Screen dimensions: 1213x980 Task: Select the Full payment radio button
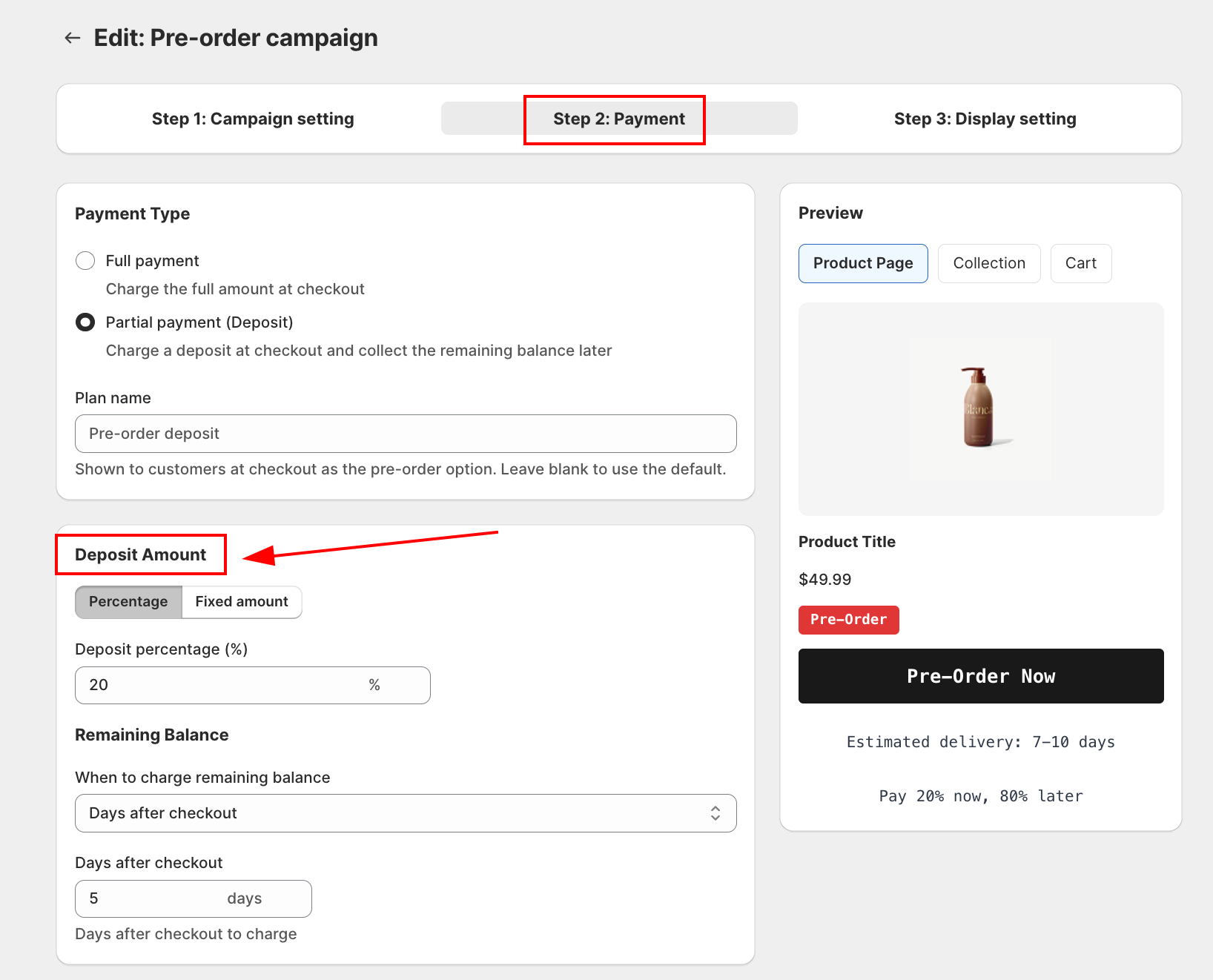coord(85,261)
